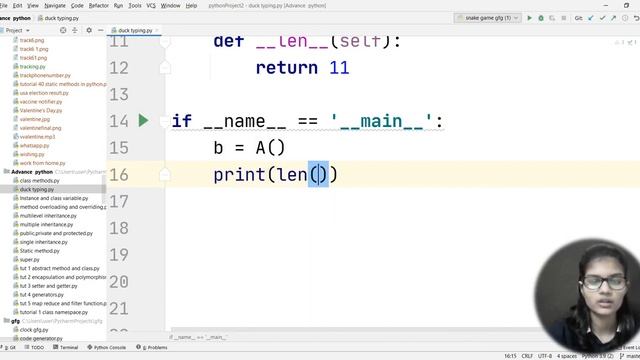Viewport: 640px width, 360px height.
Task: Click the editor horizontal scrollbar
Action: pyautogui.click(x=355, y=329)
